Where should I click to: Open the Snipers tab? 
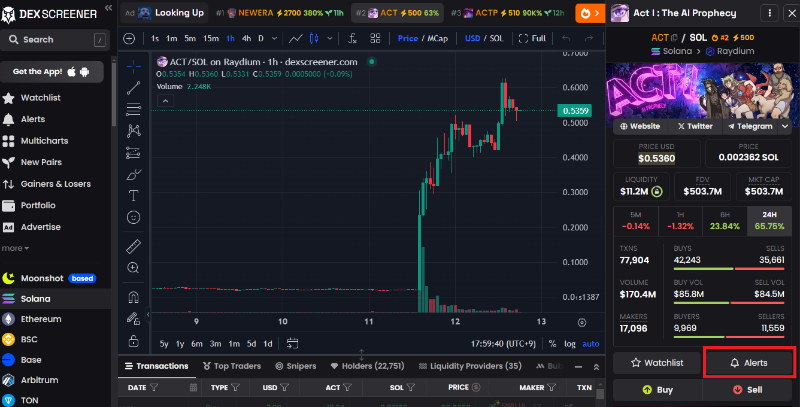pyautogui.click(x=295, y=366)
